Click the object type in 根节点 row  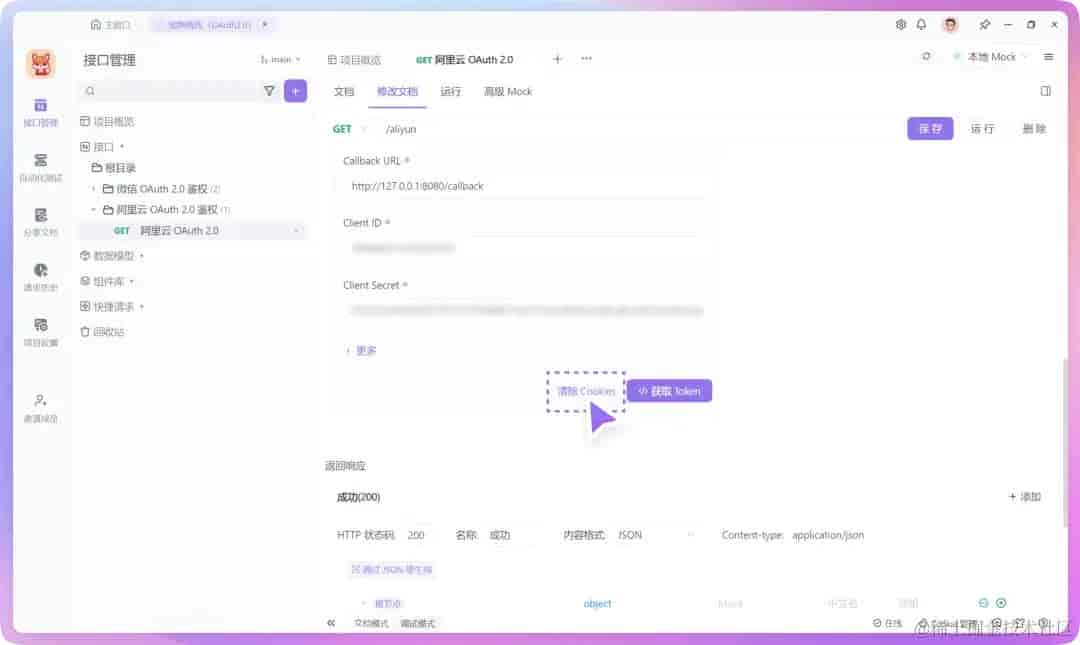597,604
